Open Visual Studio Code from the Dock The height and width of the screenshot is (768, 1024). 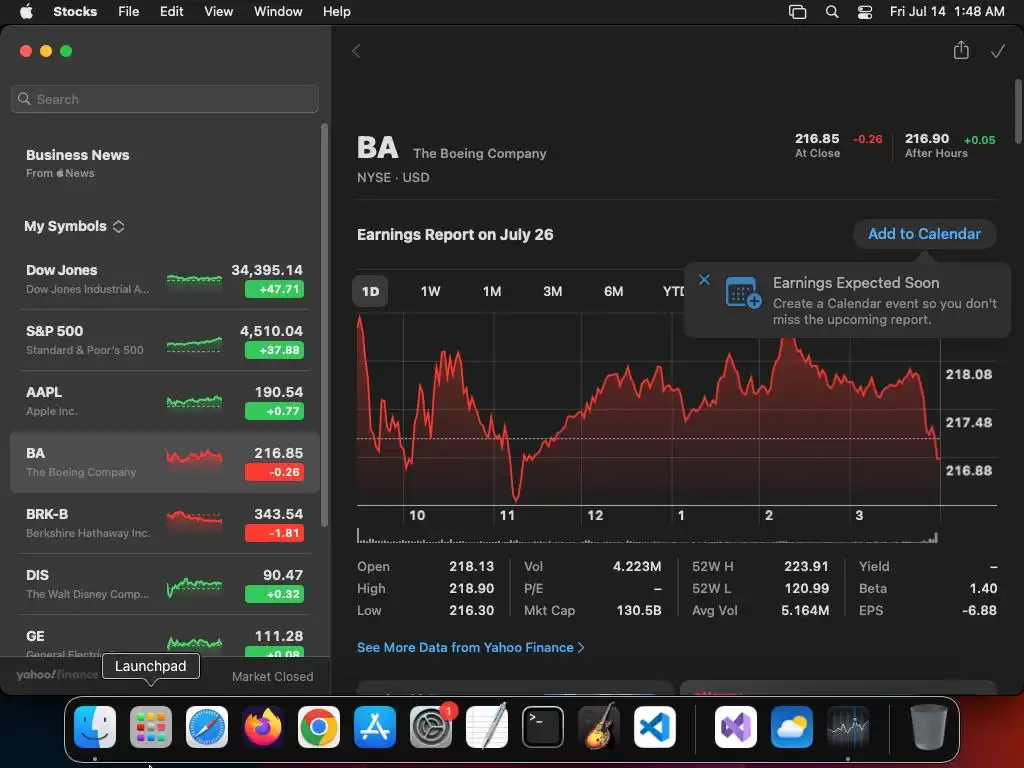655,727
